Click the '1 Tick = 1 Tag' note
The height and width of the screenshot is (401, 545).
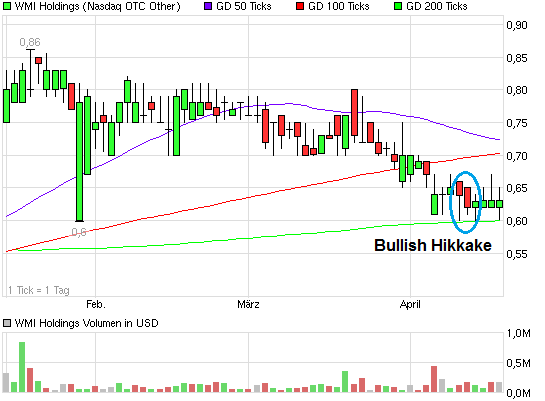(x=39, y=290)
